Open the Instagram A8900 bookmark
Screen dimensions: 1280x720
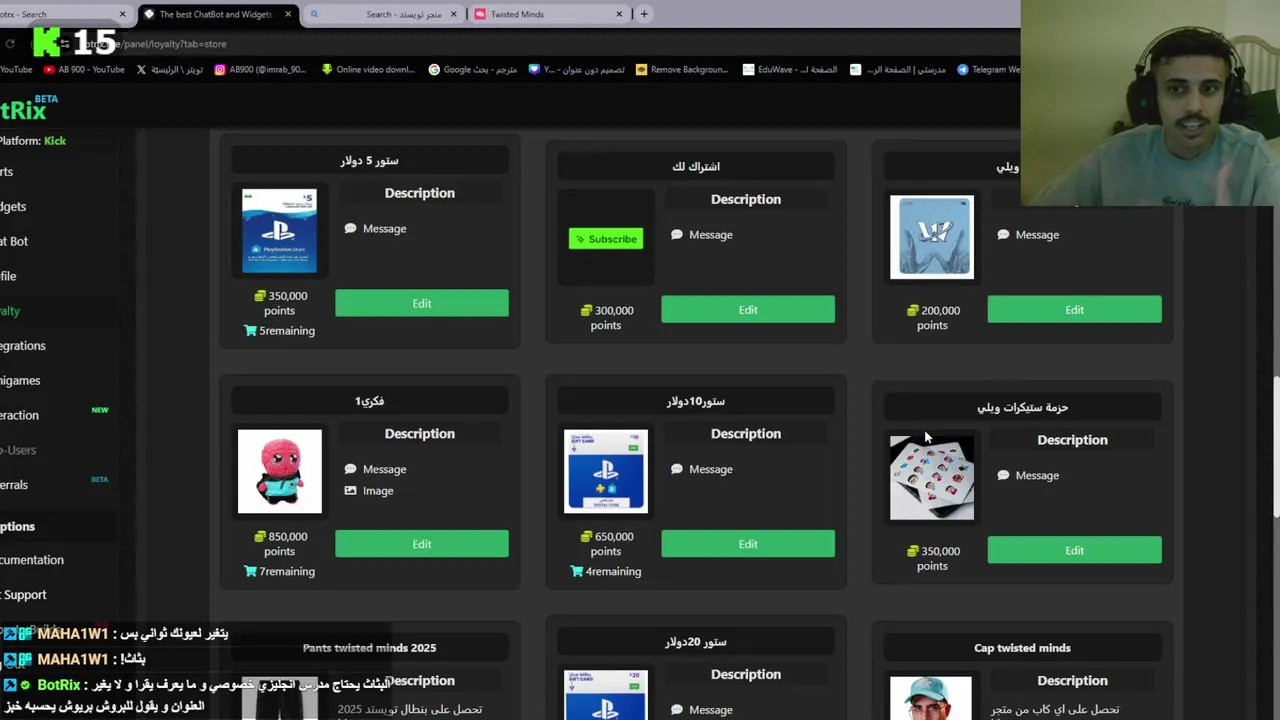[261, 69]
